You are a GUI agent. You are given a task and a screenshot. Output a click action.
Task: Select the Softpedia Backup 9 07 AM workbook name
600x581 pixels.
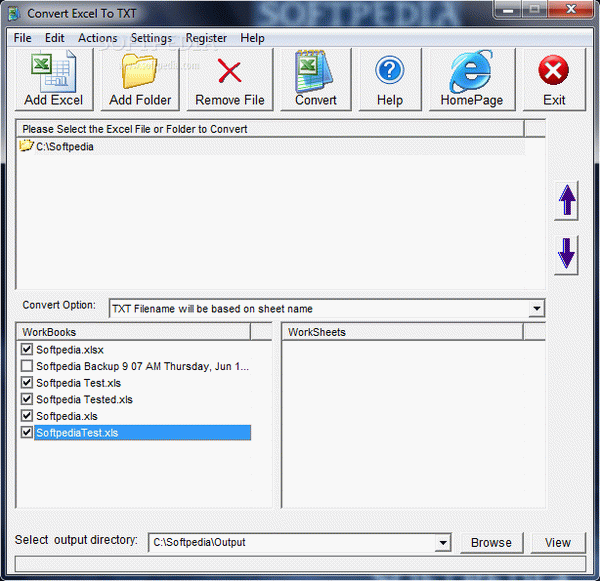142,366
